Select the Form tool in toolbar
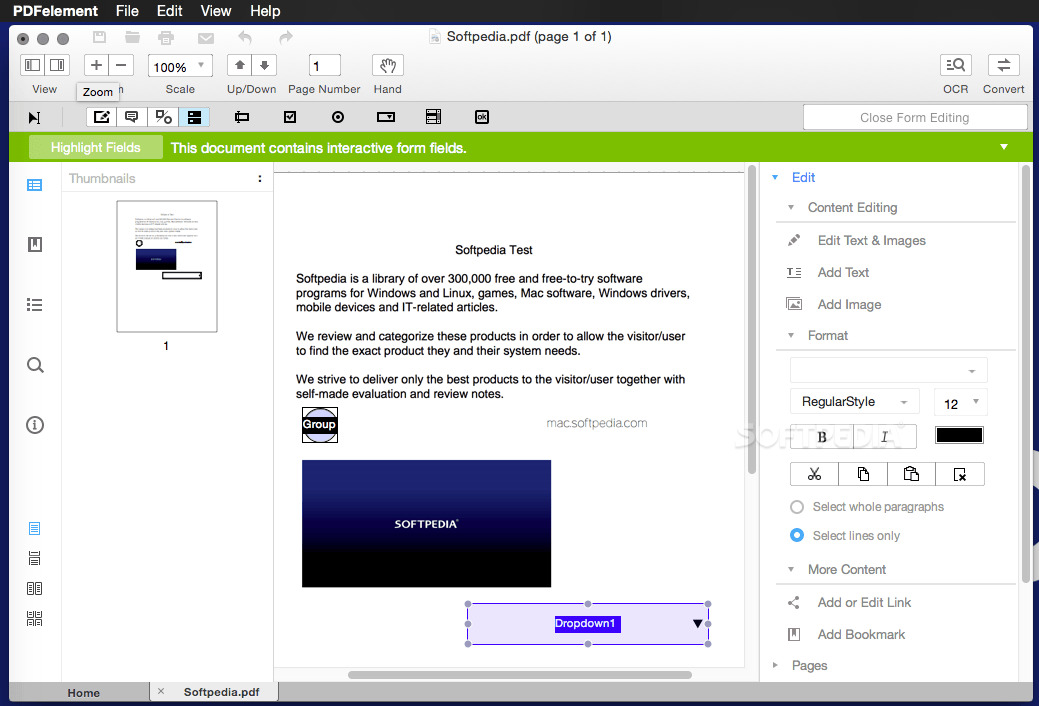Viewport: 1039px width, 706px height. pos(194,117)
